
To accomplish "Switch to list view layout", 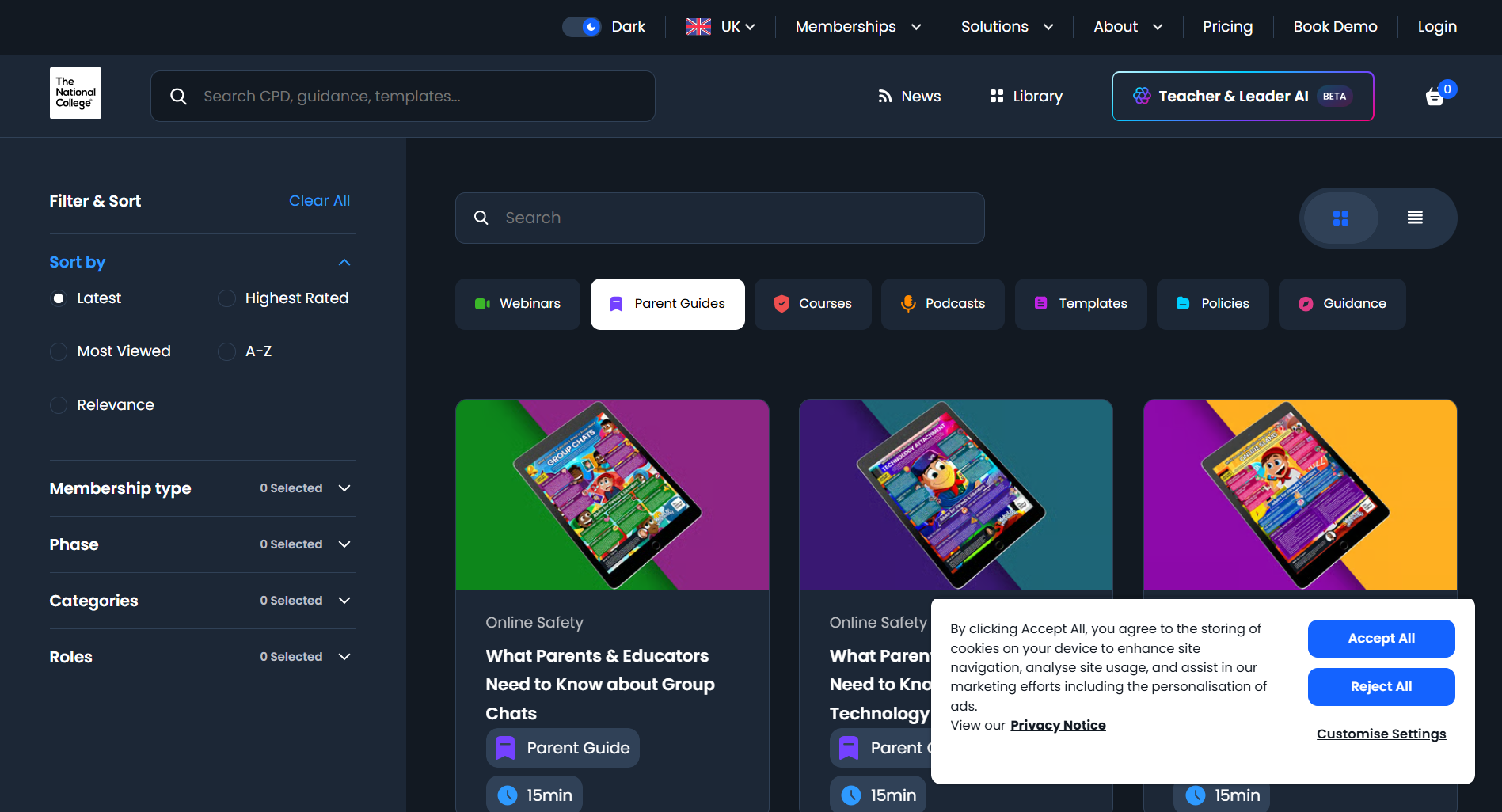I will 1415,218.
